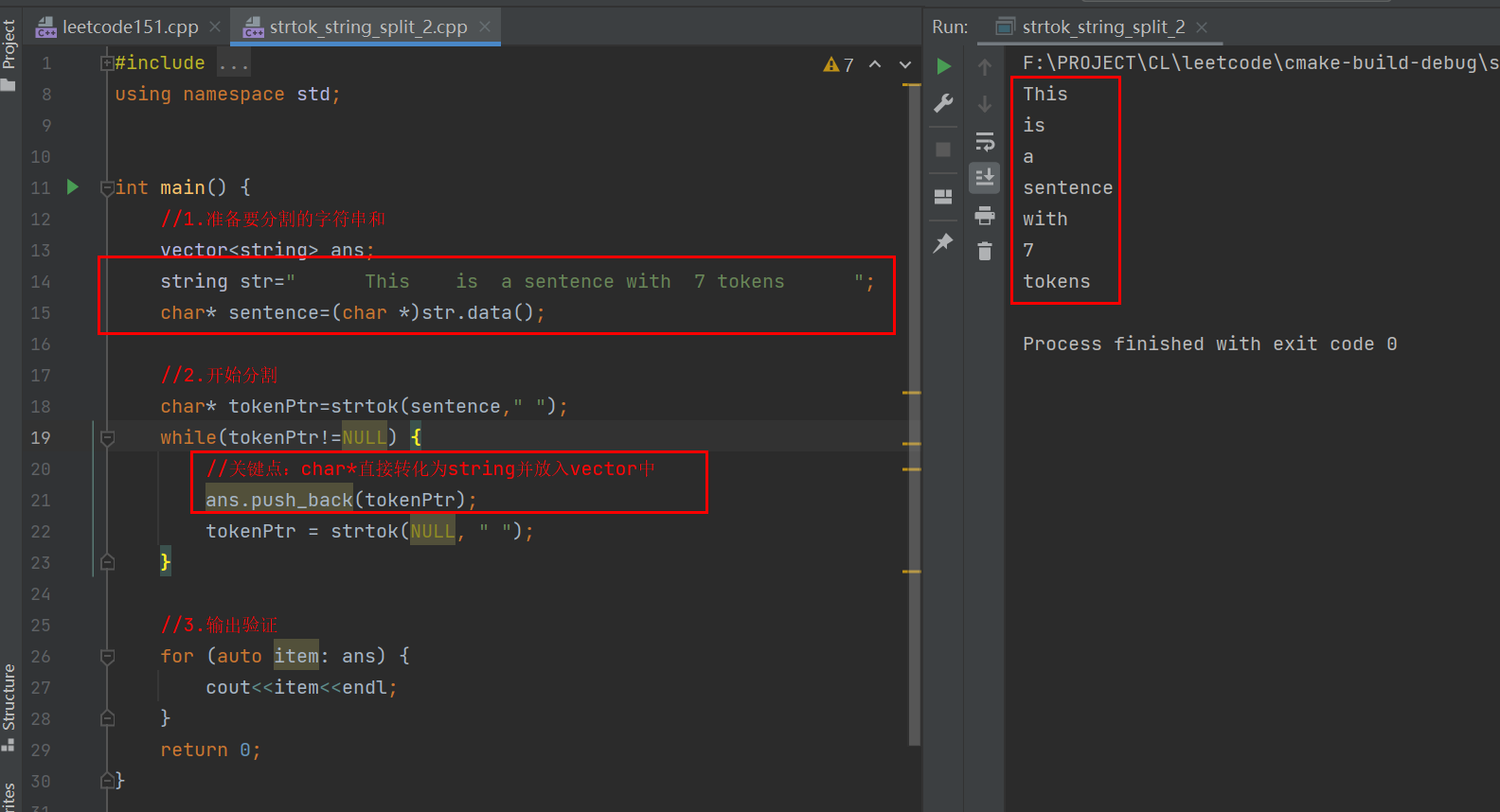The height and width of the screenshot is (812, 1500).
Task: Click 'Process finished with exit code 0' text
Action: coord(1210,344)
